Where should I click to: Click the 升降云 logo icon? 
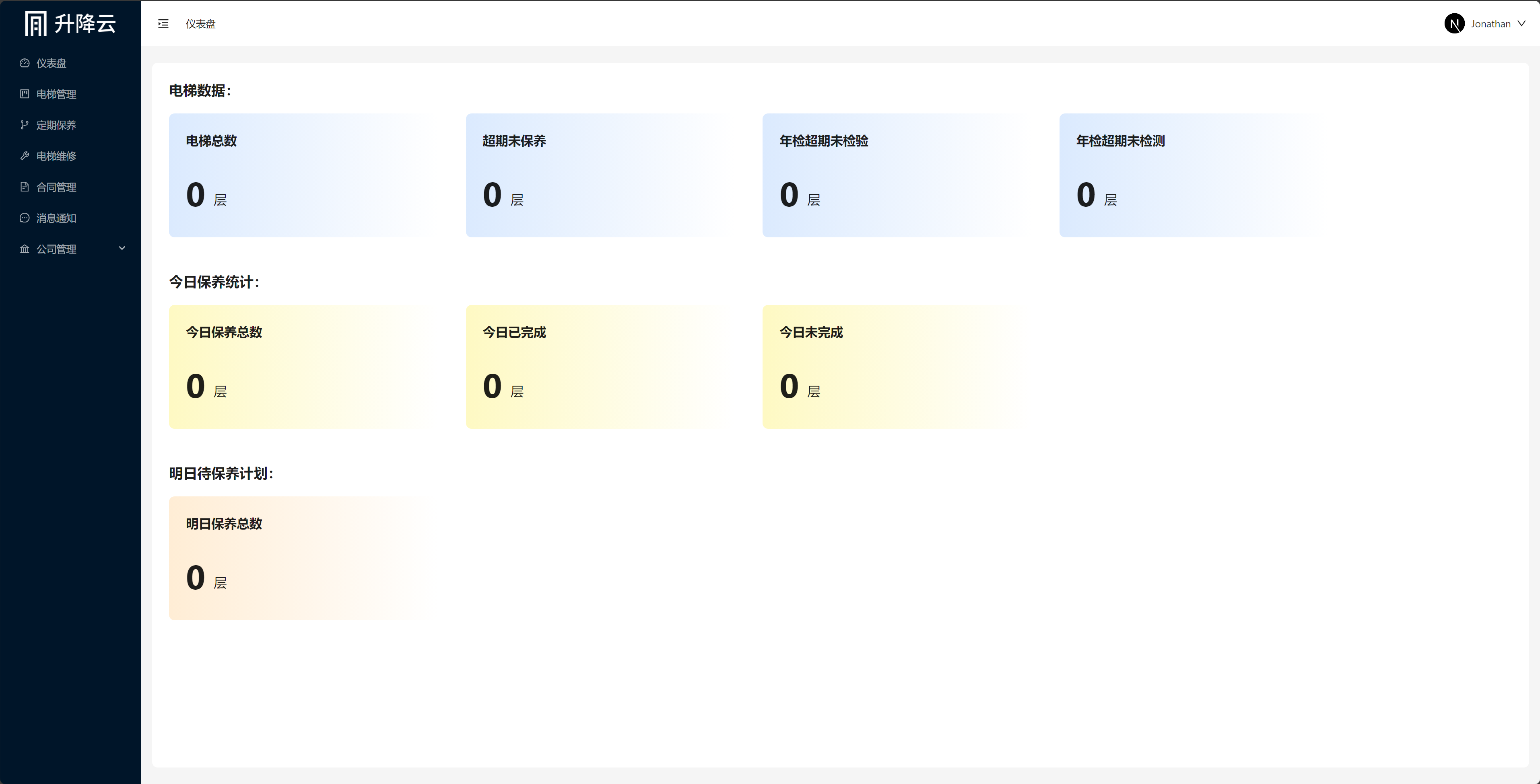pos(35,23)
